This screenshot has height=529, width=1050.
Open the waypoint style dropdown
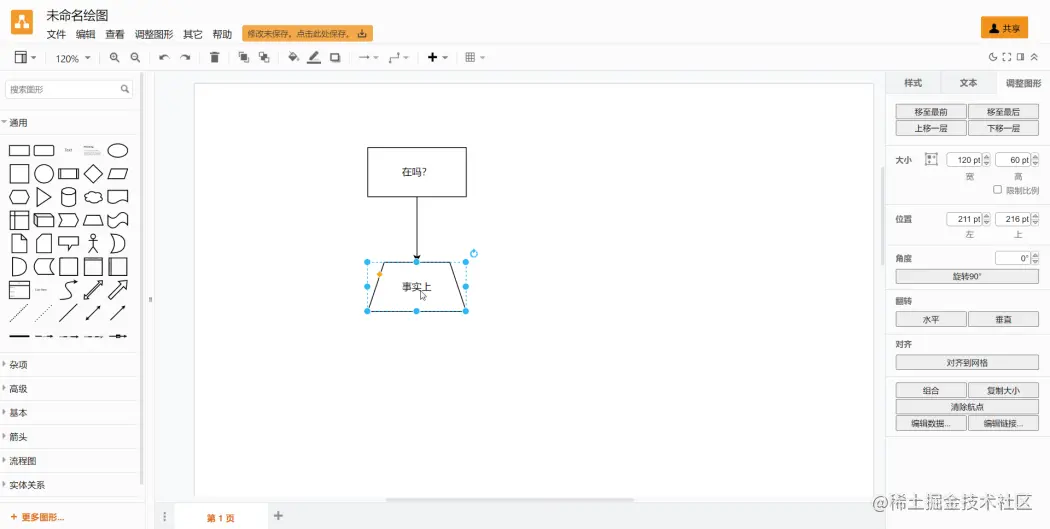398,58
